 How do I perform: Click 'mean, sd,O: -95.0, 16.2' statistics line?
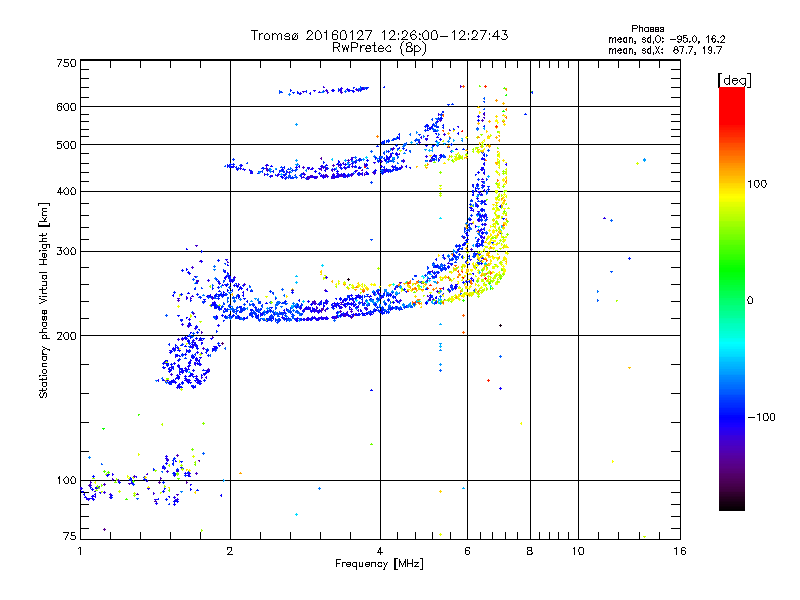click(666, 39)
